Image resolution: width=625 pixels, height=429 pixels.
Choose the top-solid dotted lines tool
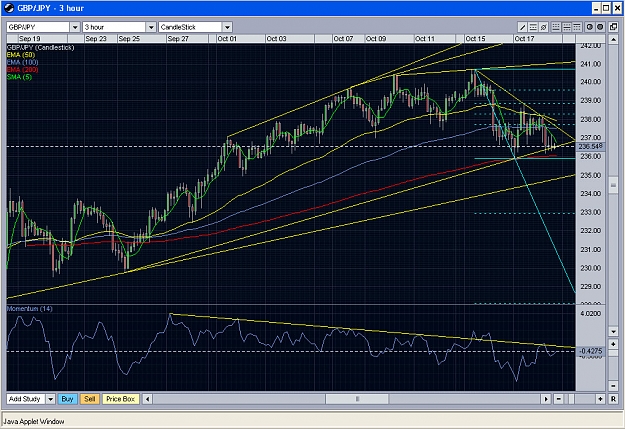(x=577, y=27)
